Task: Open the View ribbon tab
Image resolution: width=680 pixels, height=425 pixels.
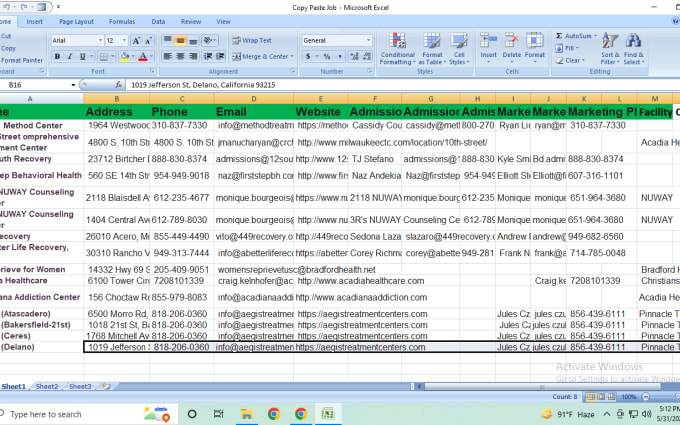Action: pos(223,21)
